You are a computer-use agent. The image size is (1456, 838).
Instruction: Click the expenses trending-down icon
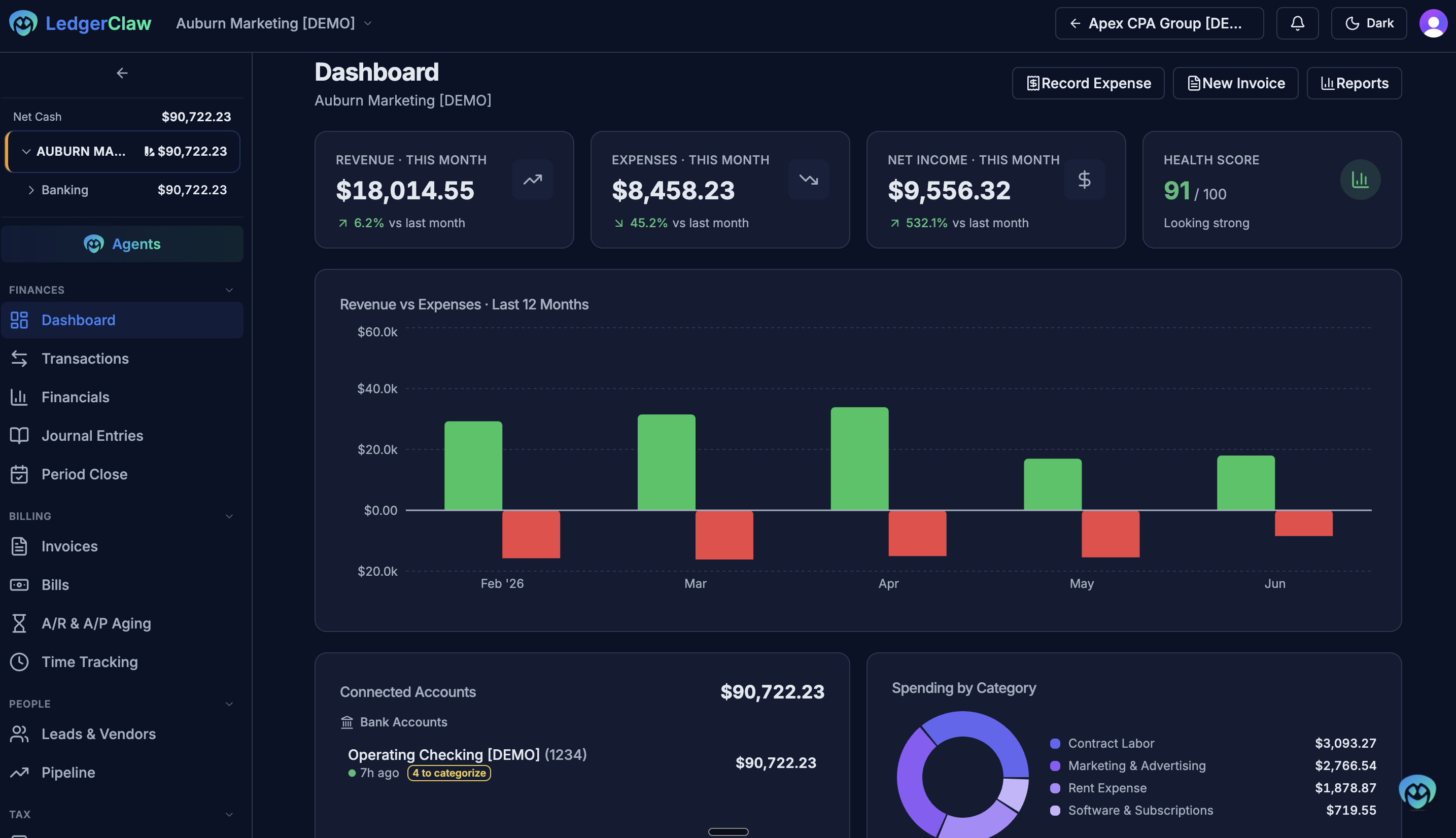point(809,180)
